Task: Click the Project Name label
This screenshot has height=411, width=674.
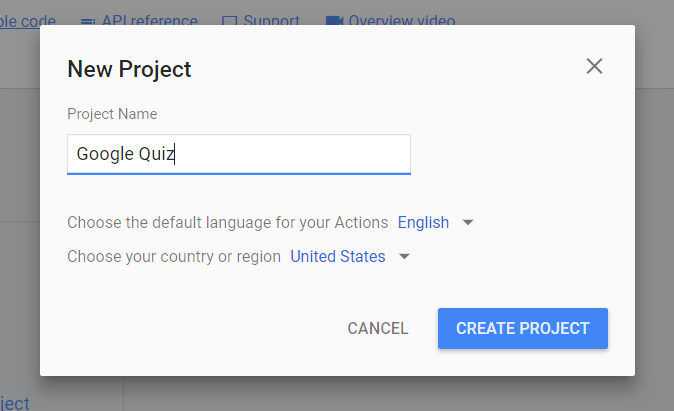Action: pos(112,114)
